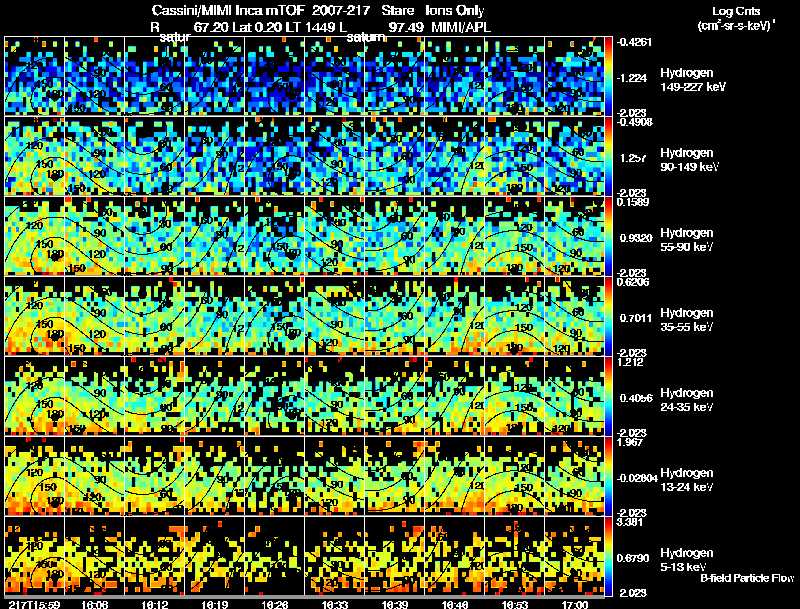Click the 16:12 time axis label
The image size is (800, 609).
(x=155, y=604)
